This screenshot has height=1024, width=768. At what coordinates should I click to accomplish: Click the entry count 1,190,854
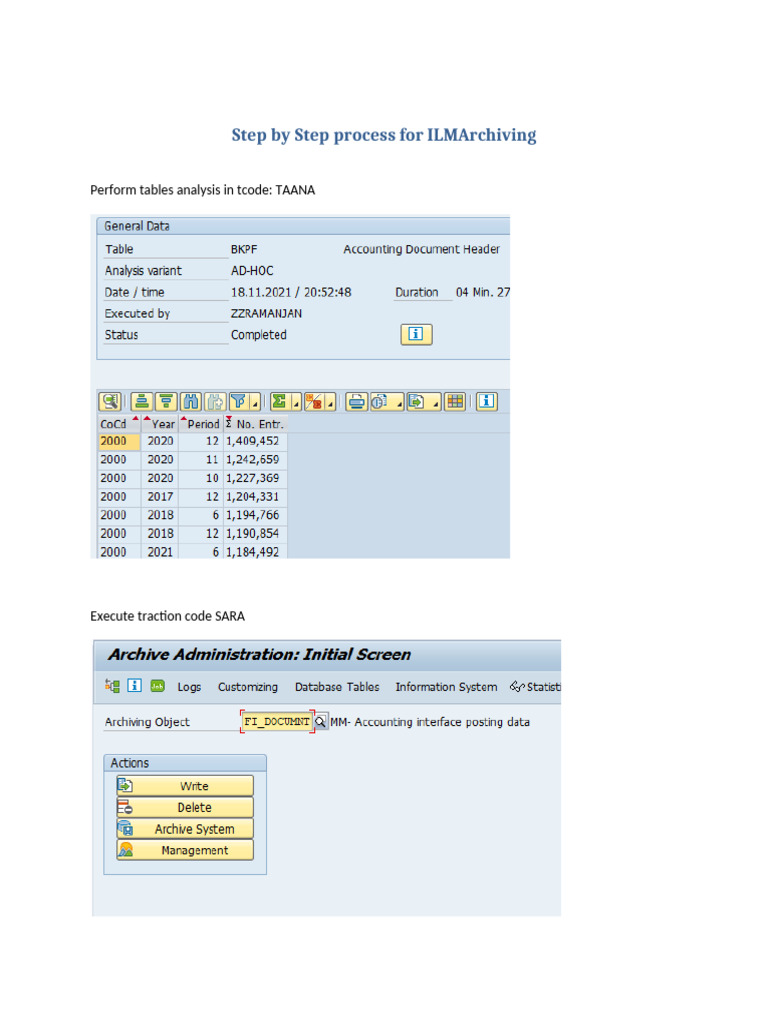pos(253,534)
